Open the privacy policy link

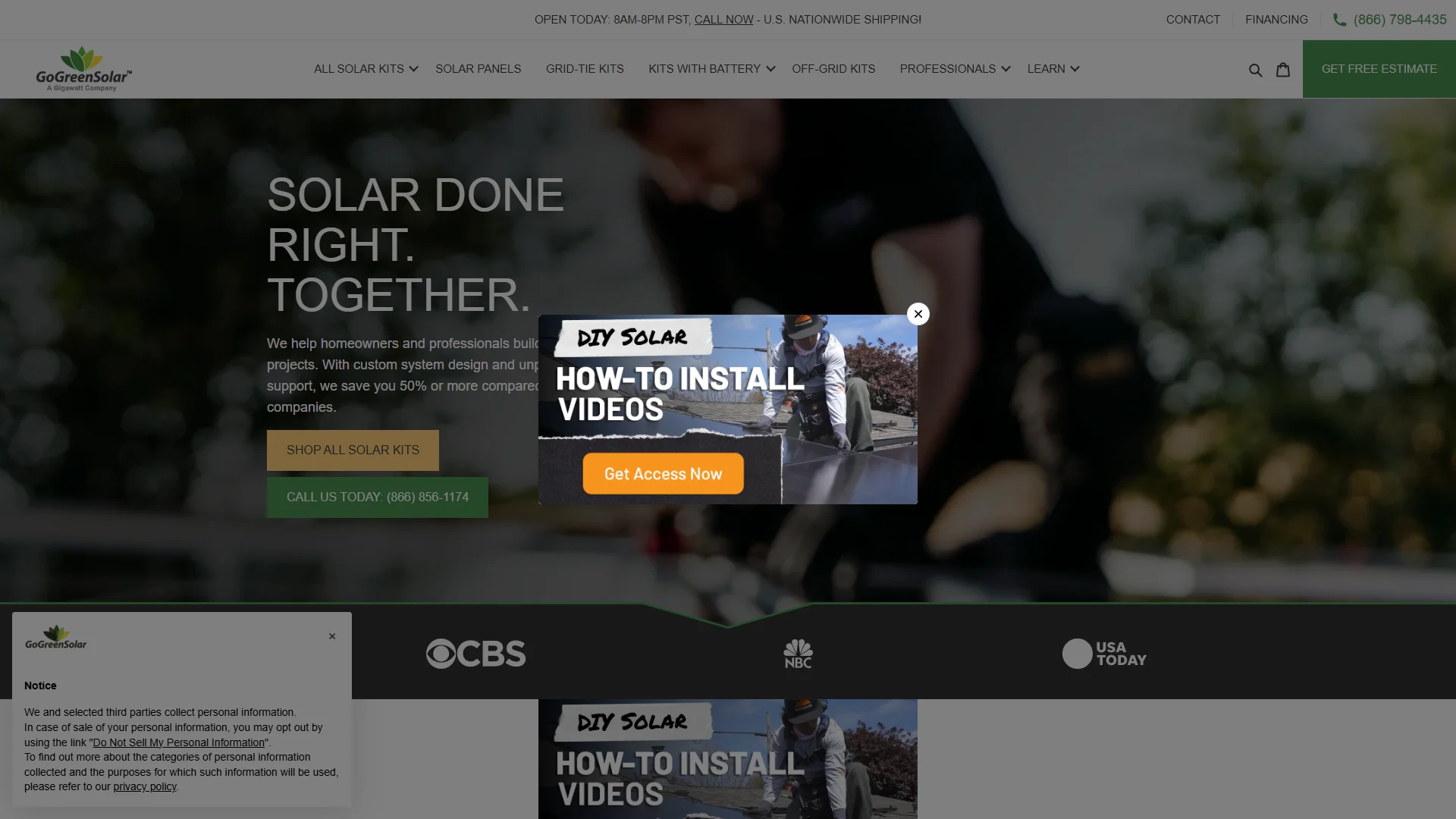click(145, 787)
